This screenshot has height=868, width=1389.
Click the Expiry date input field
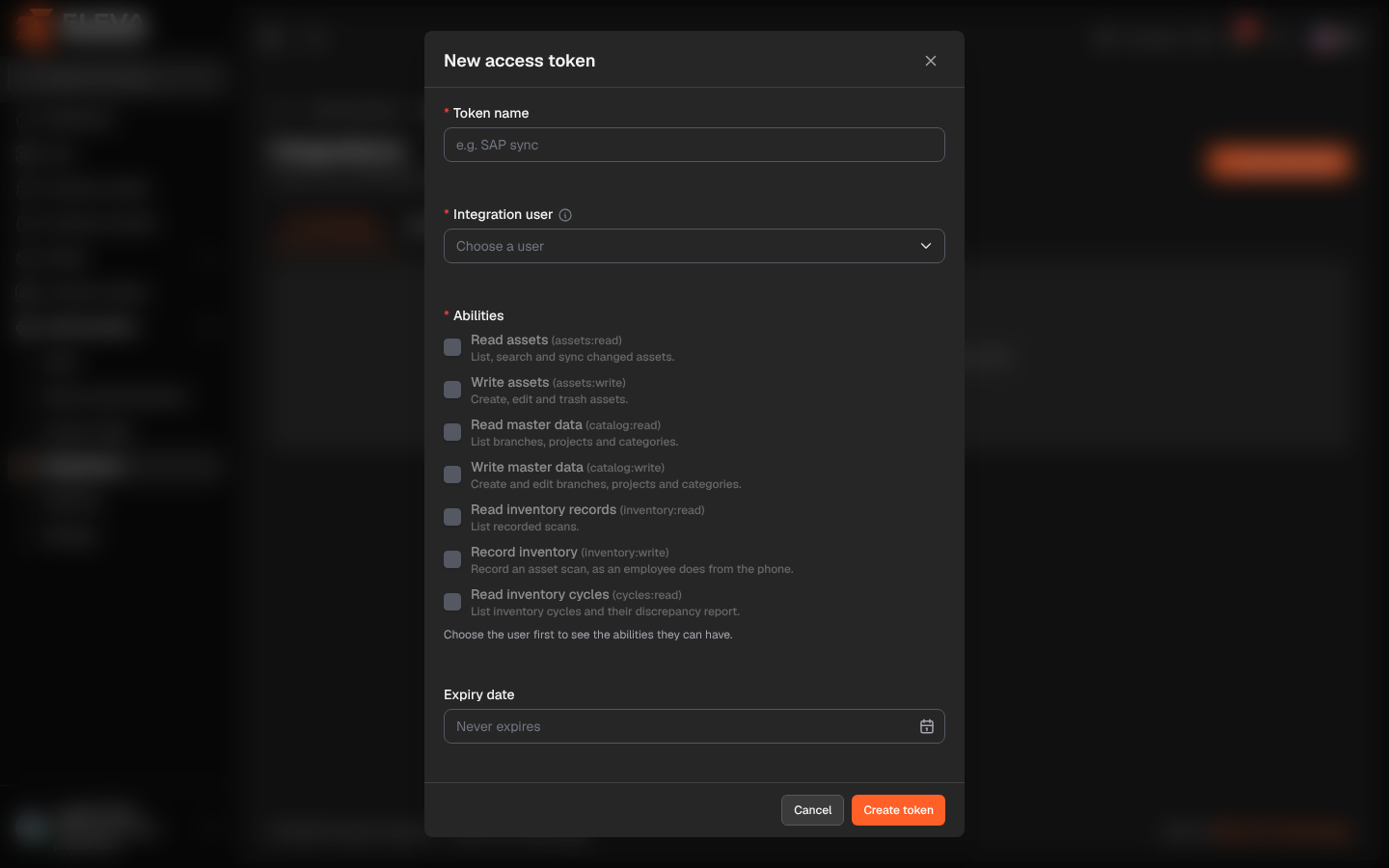(x=694, y=726)
